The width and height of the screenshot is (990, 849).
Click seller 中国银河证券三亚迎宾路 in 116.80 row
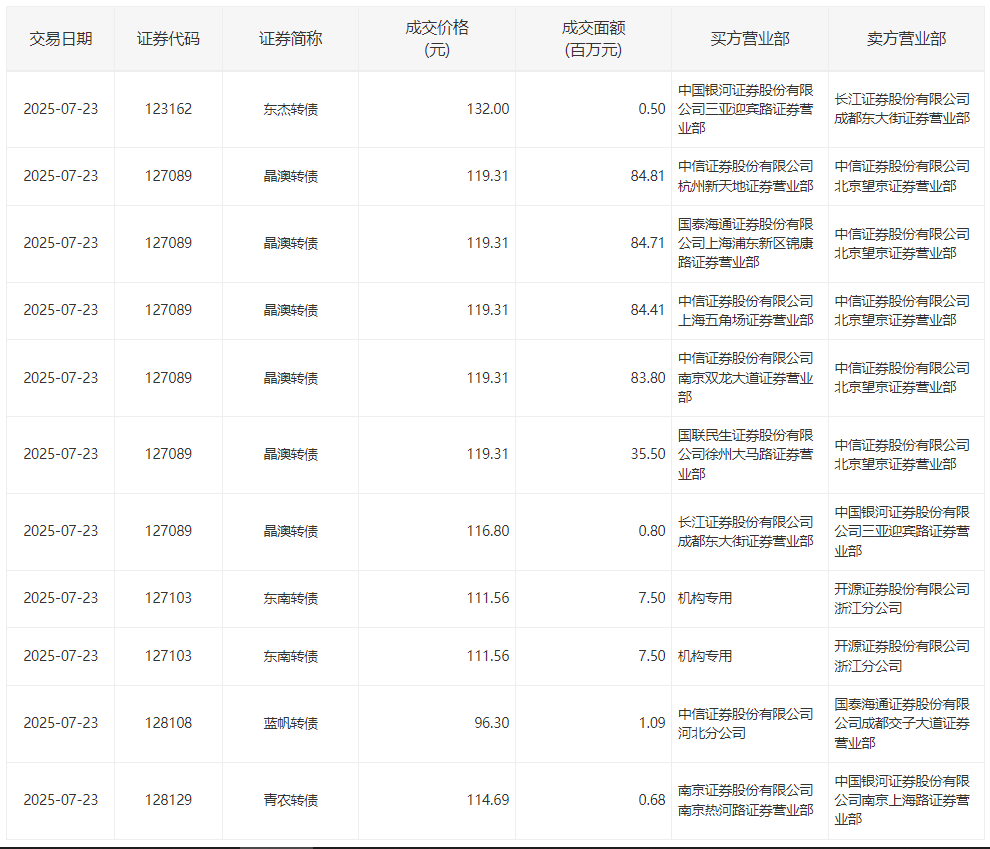(902, 531)
